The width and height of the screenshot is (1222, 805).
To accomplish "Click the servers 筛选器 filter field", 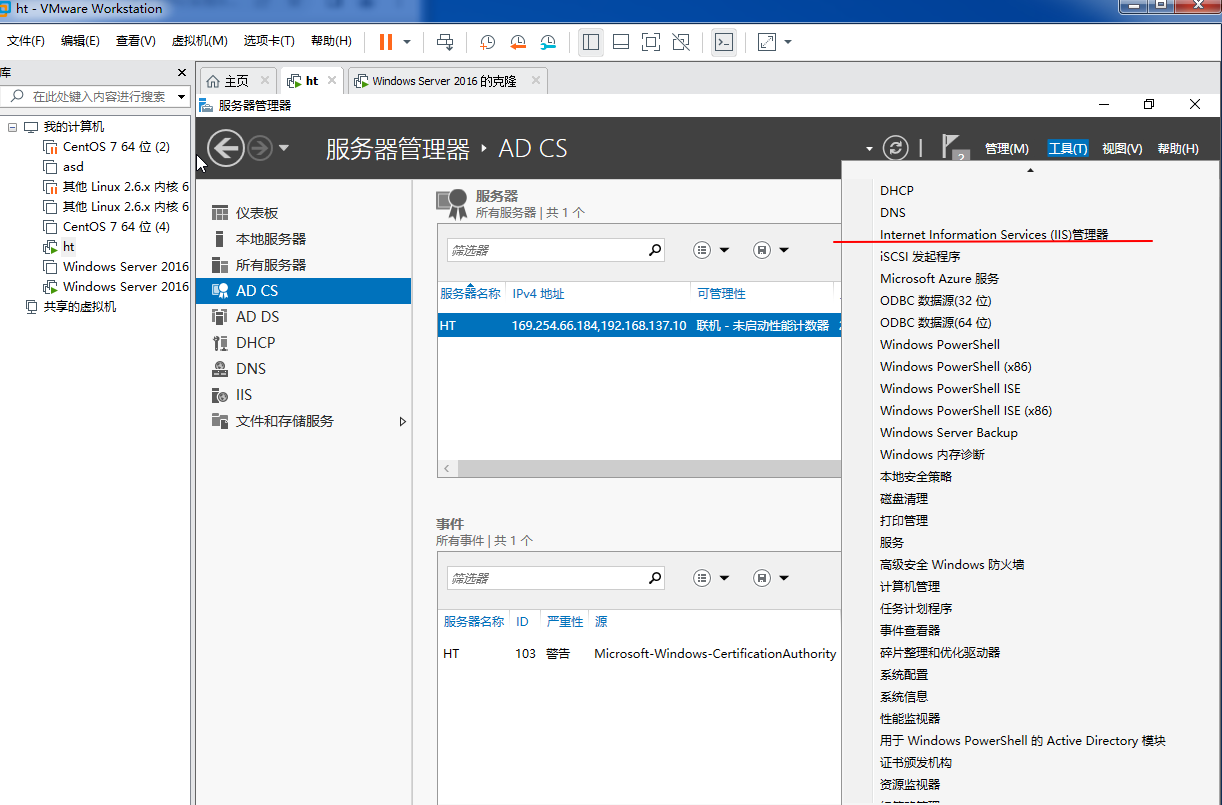I will coord(546,250).
